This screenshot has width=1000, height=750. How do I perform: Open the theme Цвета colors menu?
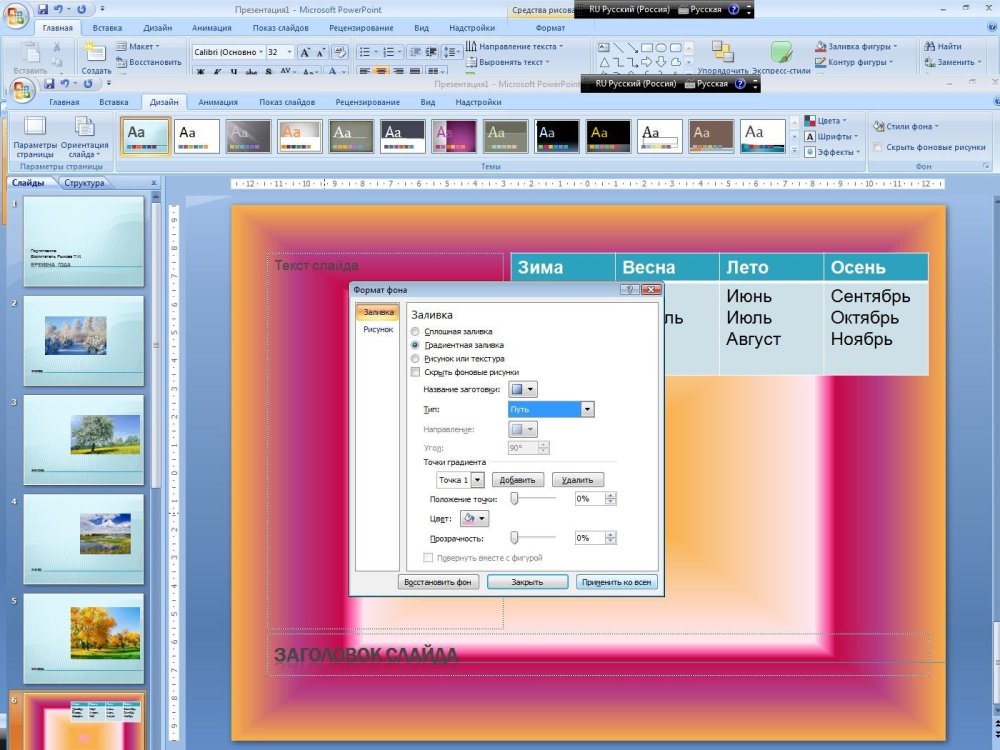[x=828, y=121]
